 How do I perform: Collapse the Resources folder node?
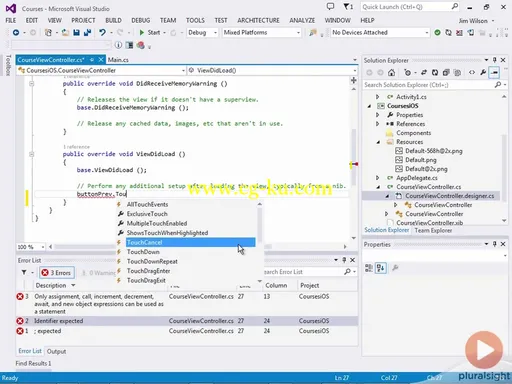(x=378, y=142)
